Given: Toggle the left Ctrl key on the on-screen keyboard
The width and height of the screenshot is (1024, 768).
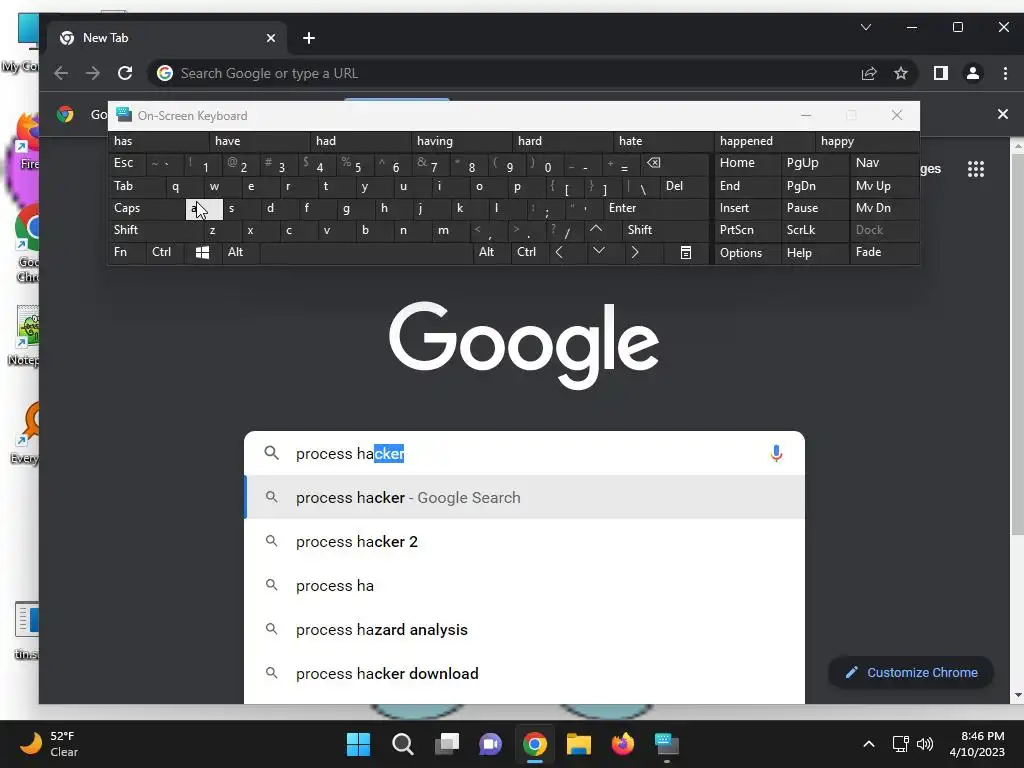Looking at the screenshot, I should point(165,252).
